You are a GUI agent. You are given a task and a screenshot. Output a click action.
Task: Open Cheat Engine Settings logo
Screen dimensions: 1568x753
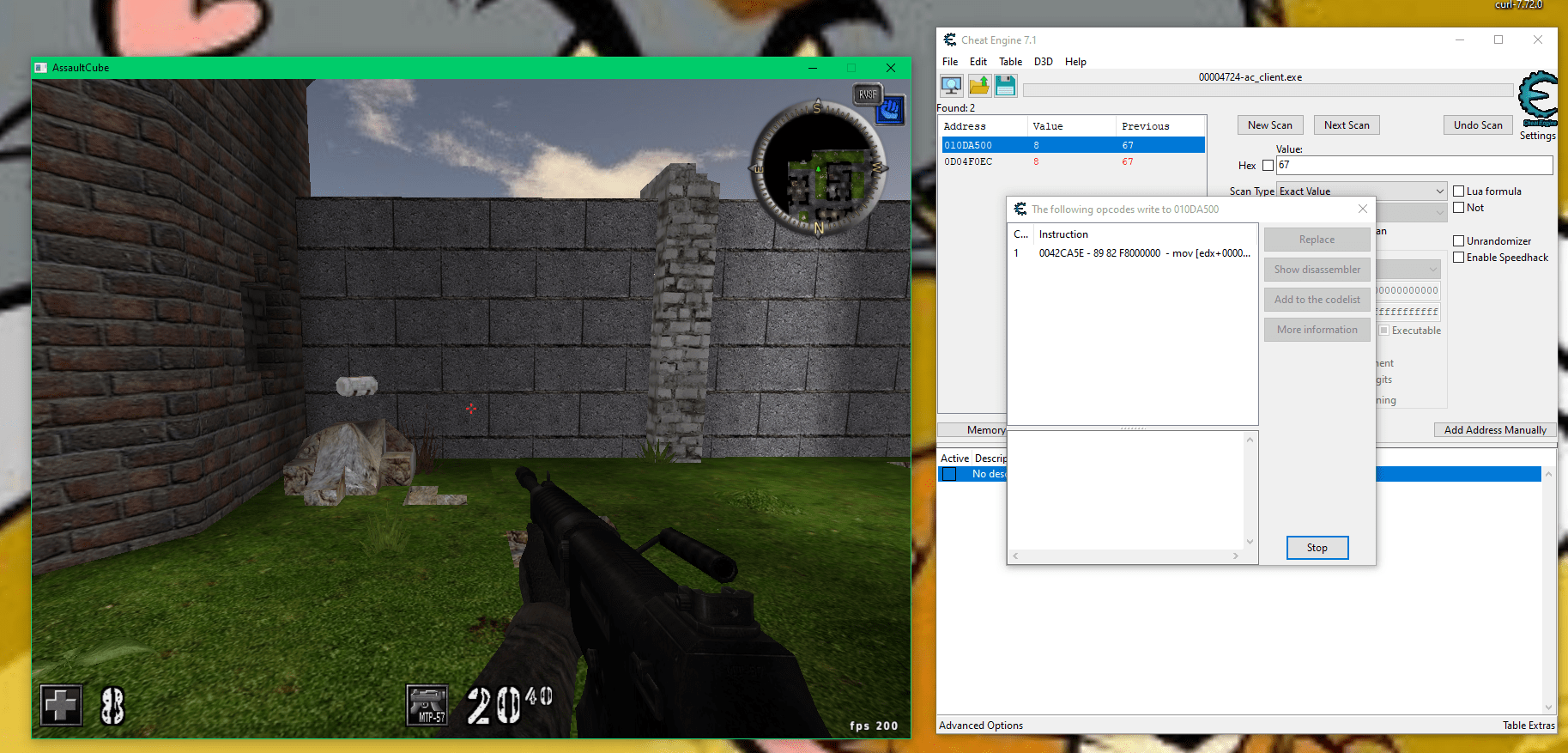[x=1537, y=99]
